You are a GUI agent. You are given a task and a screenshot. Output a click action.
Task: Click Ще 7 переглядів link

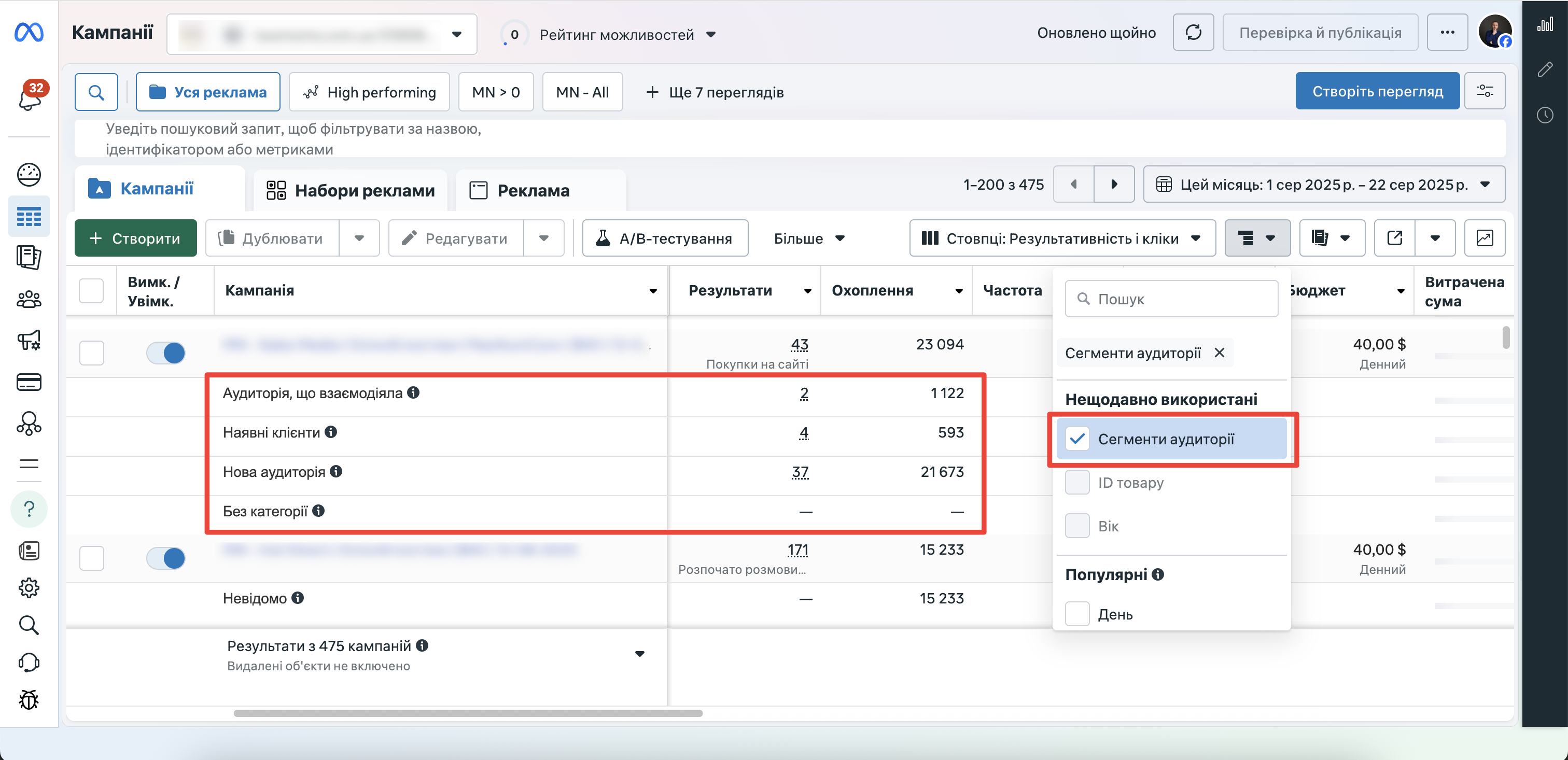tap(715, 92)
